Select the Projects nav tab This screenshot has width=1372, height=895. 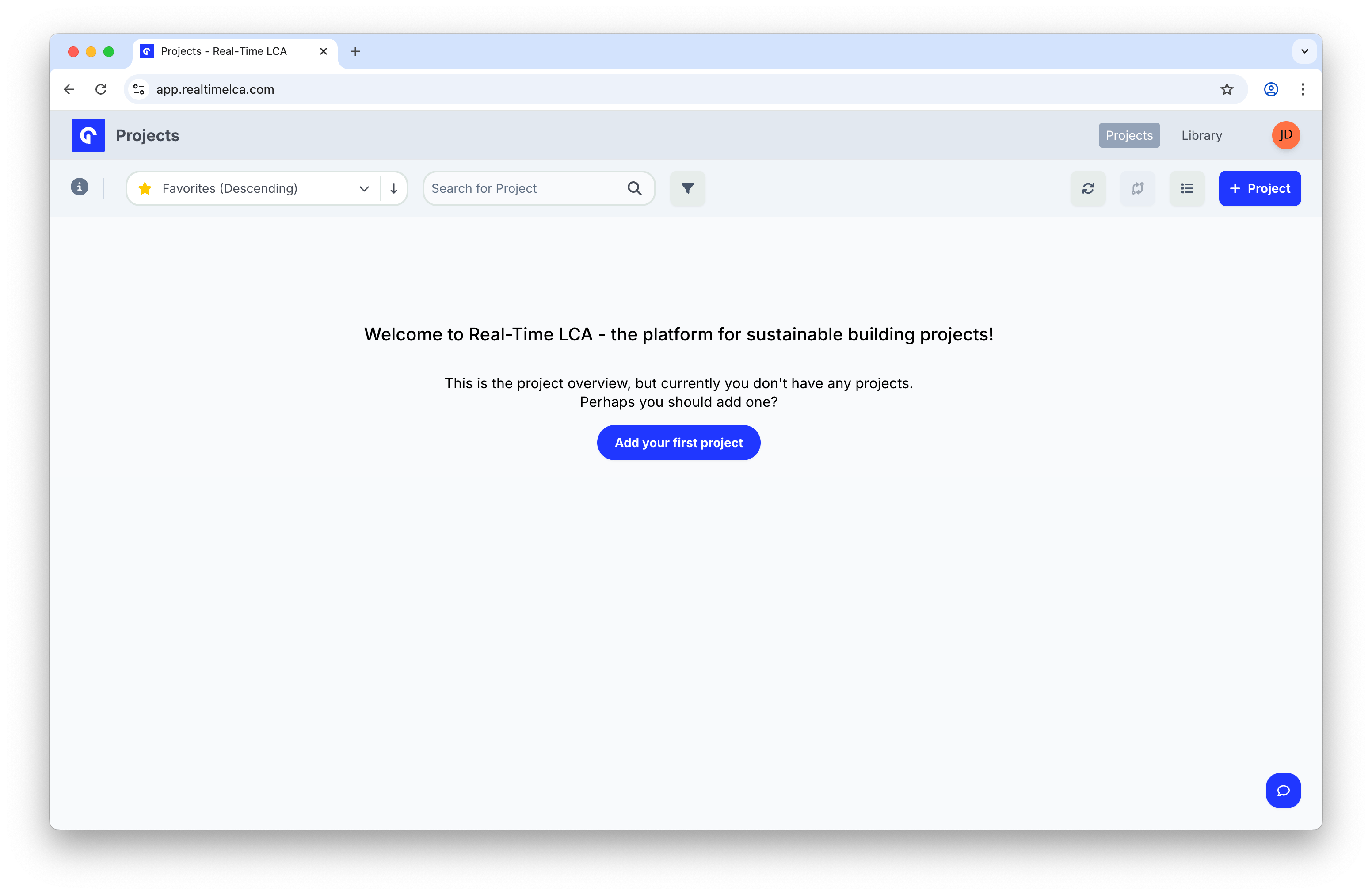pyautogui.click(x=1129, y=135)
